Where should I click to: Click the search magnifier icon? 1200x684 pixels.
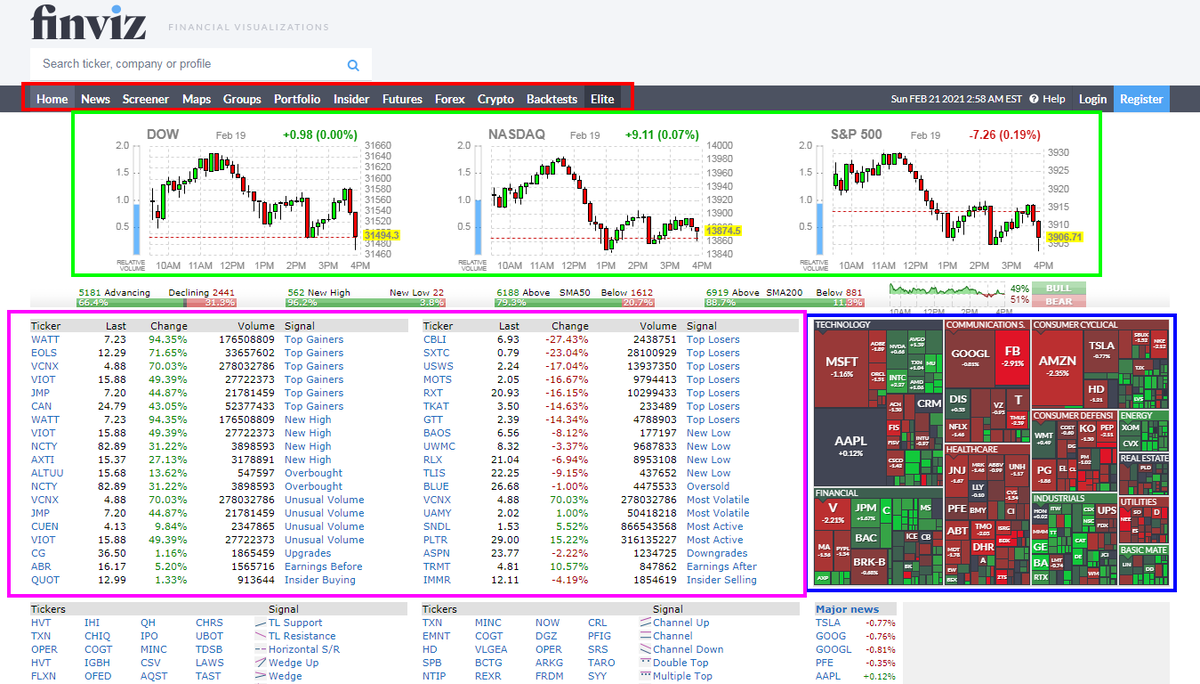pyautogui.click(x=353, y=65)
